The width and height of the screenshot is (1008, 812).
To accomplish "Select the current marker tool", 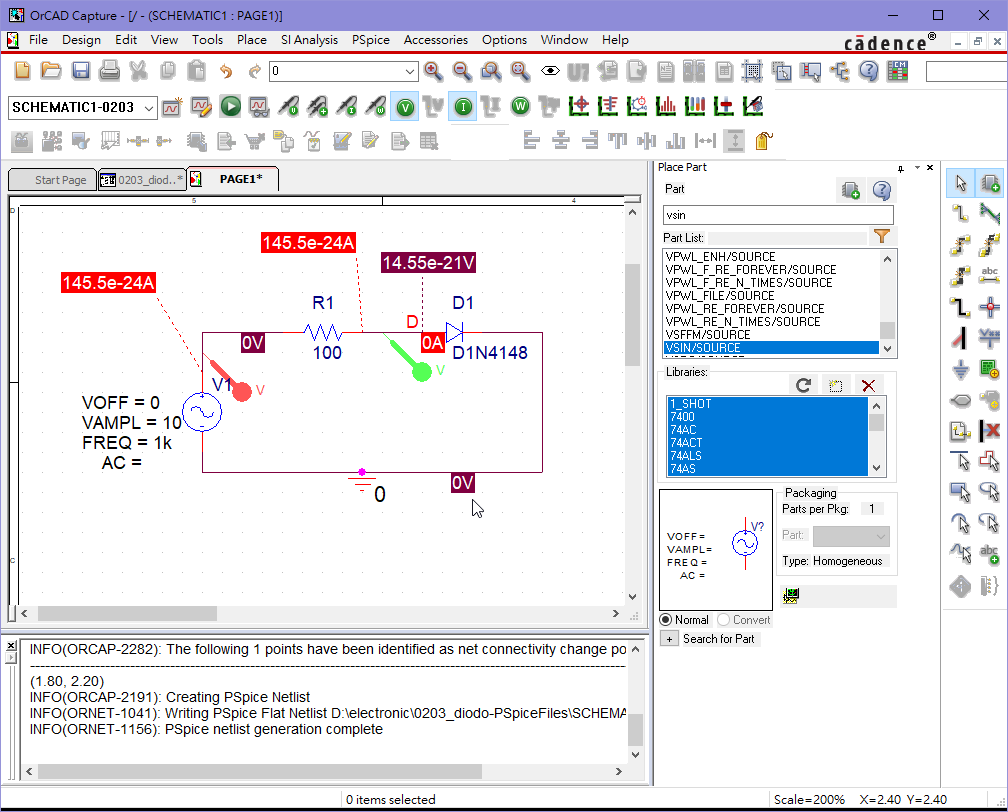I will click(347, 106).
